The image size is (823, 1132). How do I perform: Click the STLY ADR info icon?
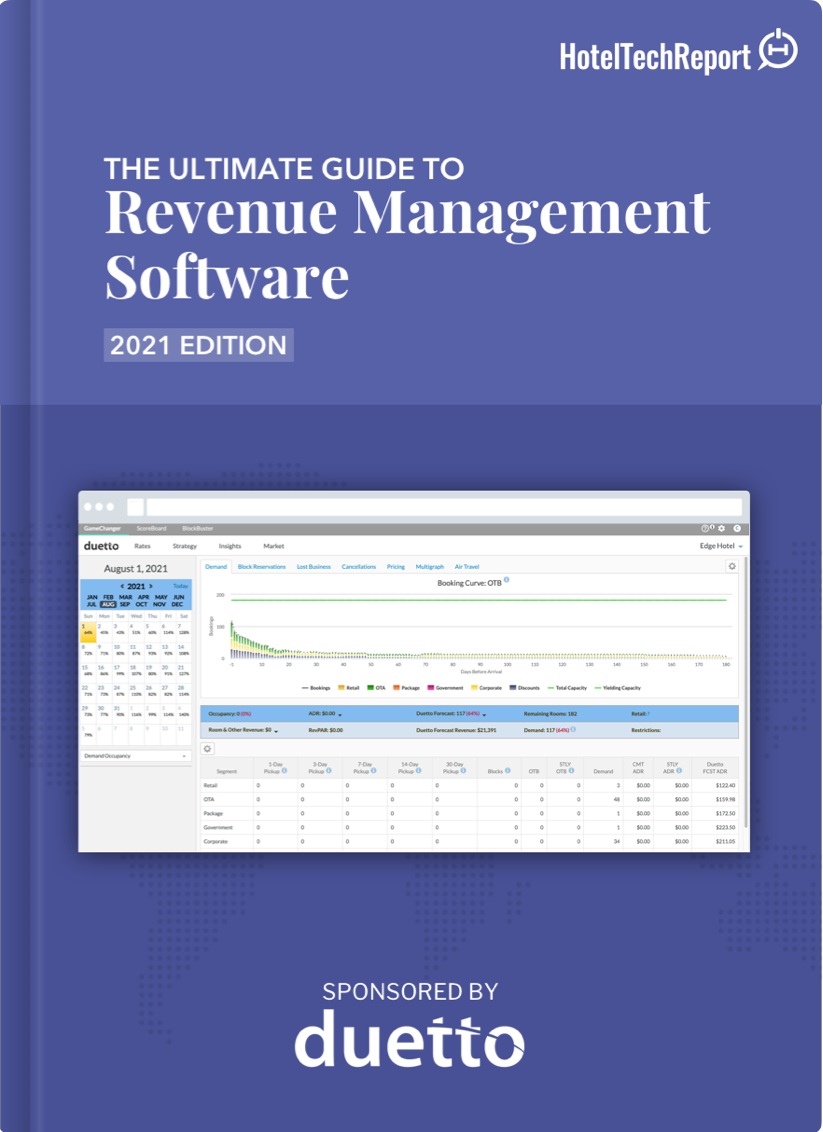(x=680, y=770)
